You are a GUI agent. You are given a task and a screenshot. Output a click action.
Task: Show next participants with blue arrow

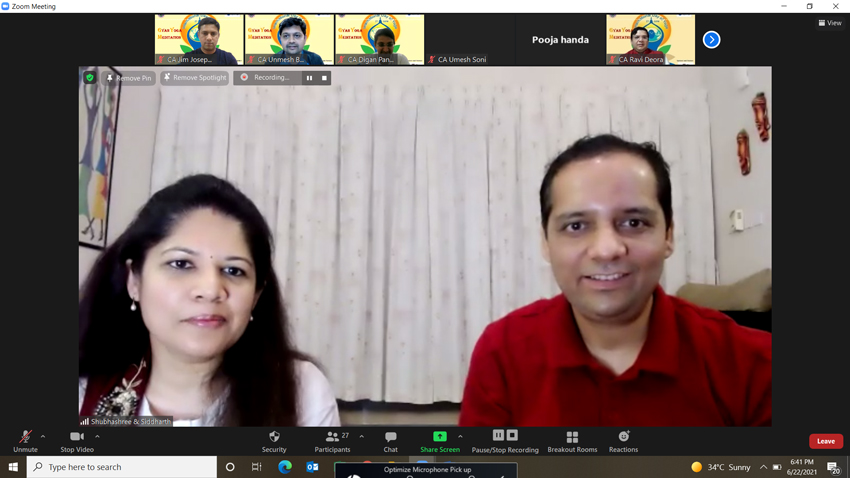(x=711, y=40)
